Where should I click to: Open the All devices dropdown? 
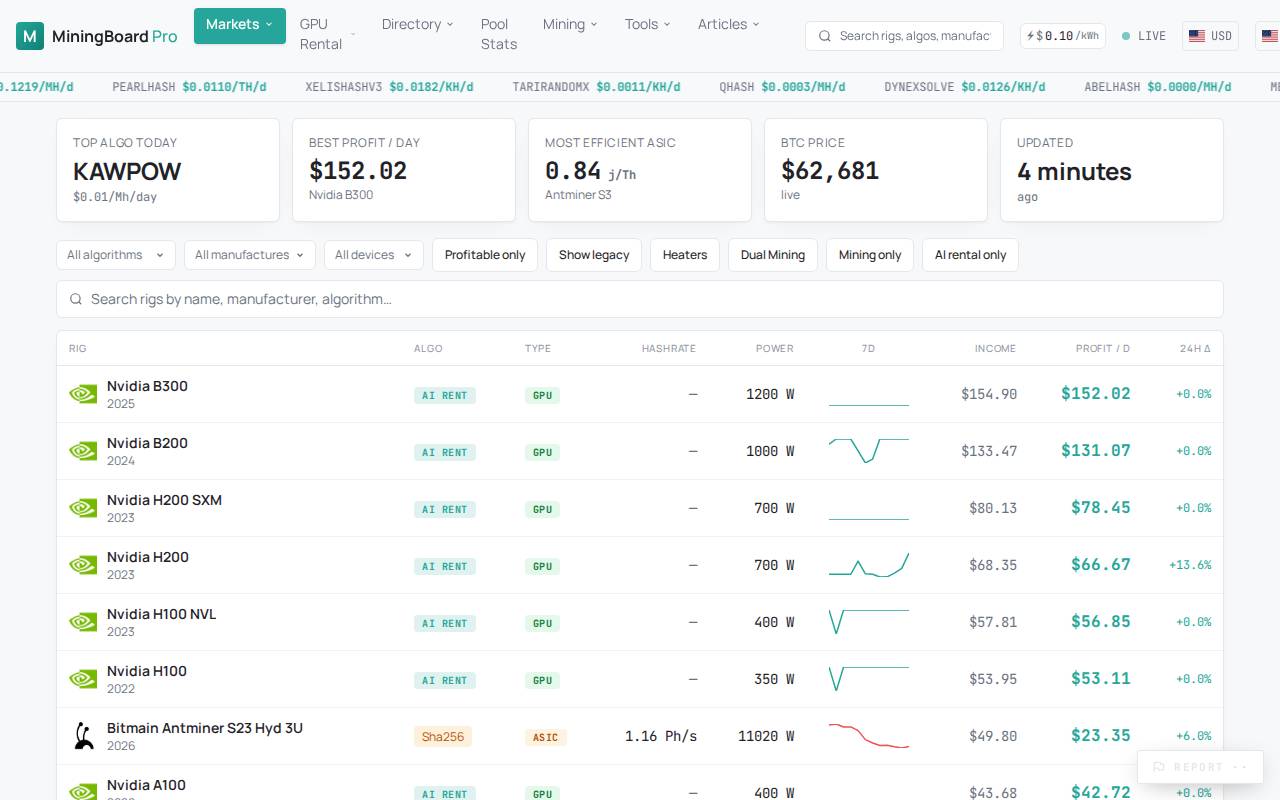pyautogui.click(x=374, y=255)
